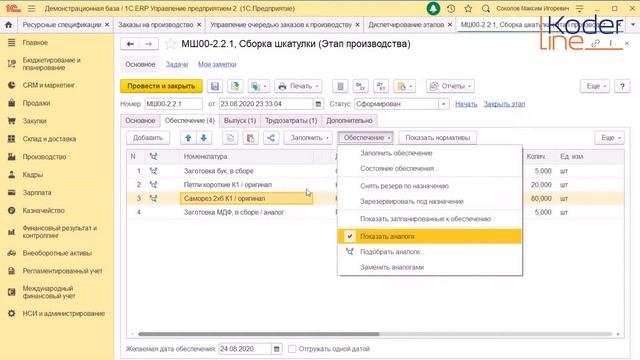
Task: Select Показать запланированные к обеспечению item
Action: 430,219
